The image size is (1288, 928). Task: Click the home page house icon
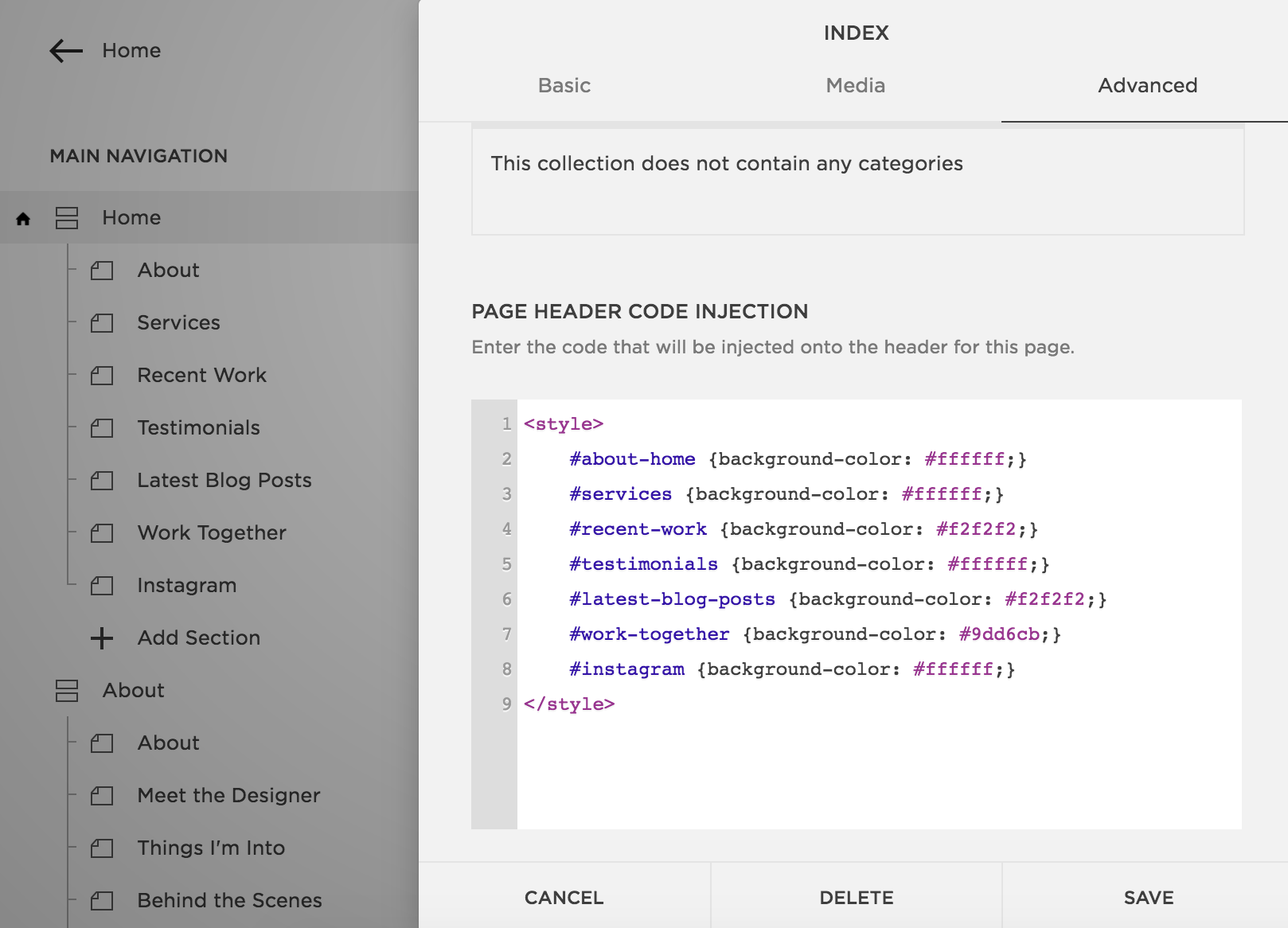click(x=23, y=219)
